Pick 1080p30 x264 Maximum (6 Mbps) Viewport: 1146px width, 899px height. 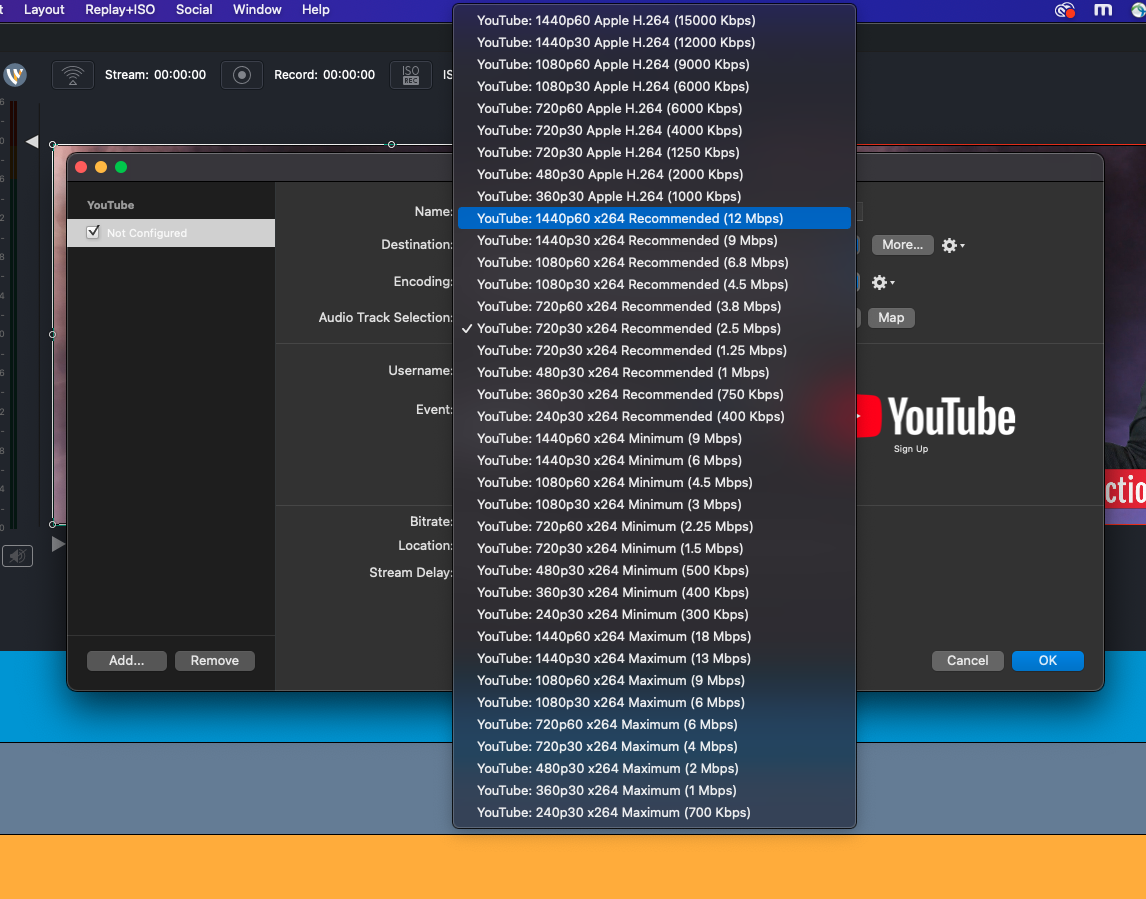click(x=654, y=702)
